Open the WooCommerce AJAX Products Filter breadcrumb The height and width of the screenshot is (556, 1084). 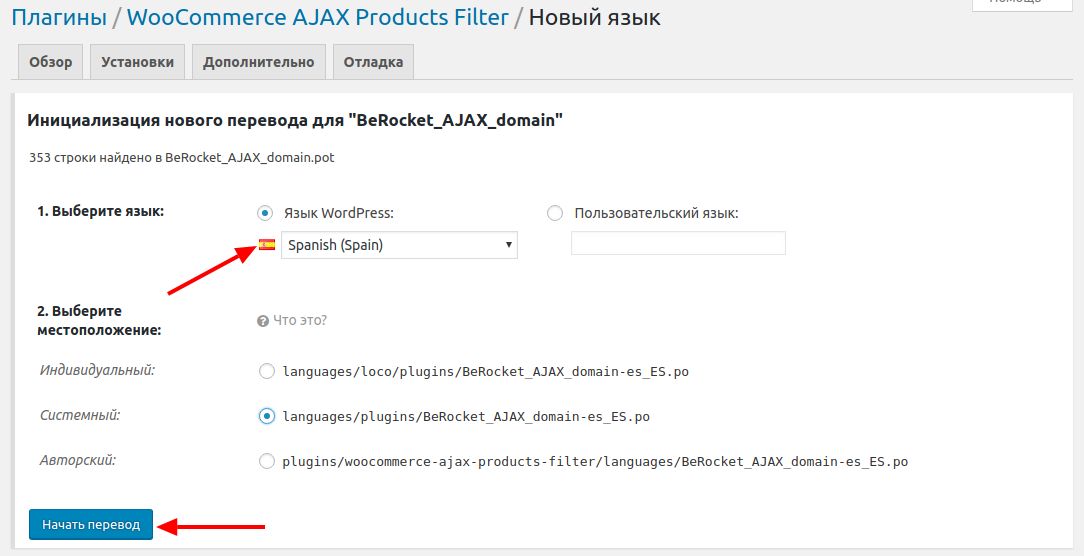pyautogui.click(x=319, y=17)
